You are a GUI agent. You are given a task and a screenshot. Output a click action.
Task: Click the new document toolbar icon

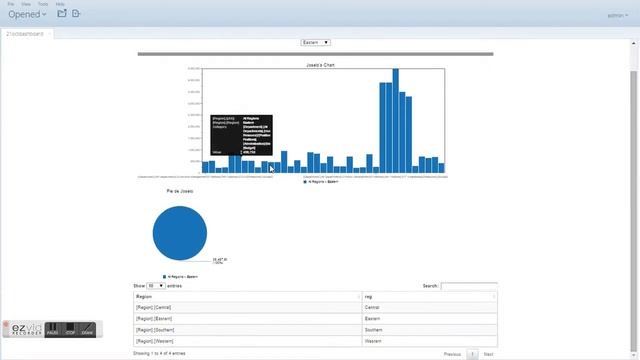coord(76,13)
